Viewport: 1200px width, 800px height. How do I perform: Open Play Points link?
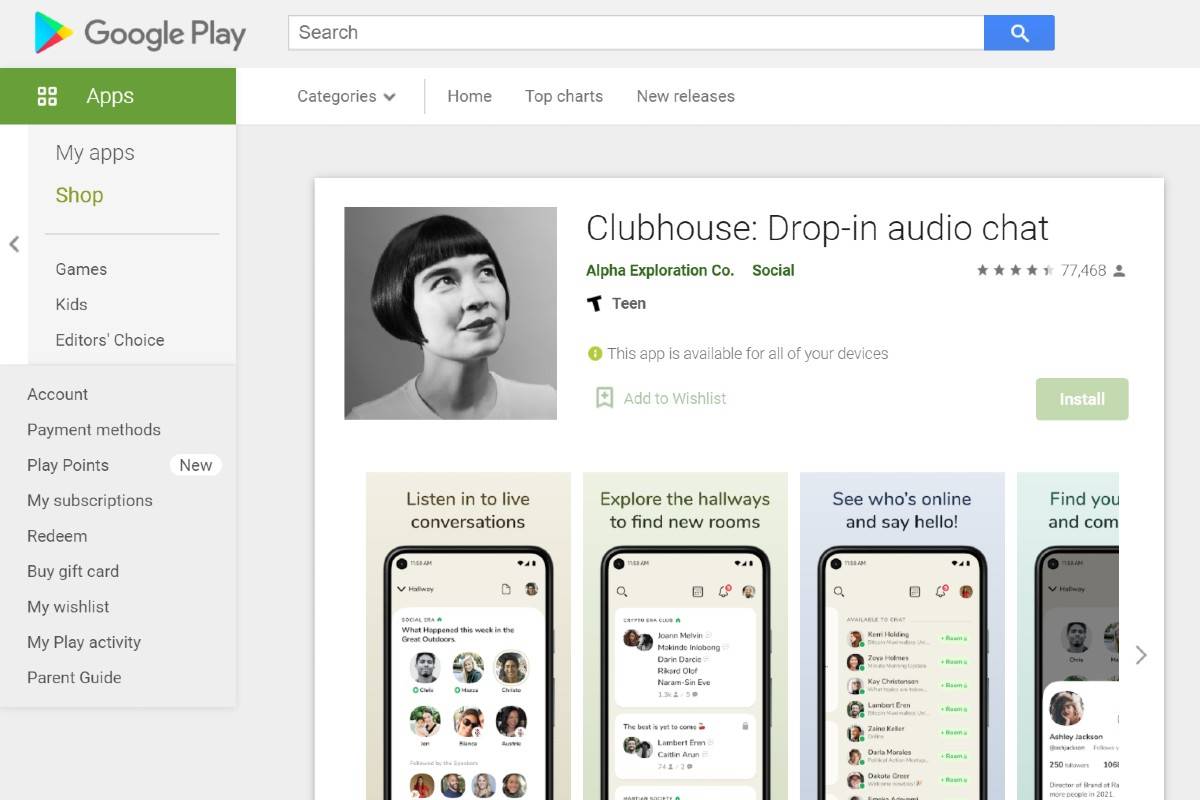click(68, 465)
